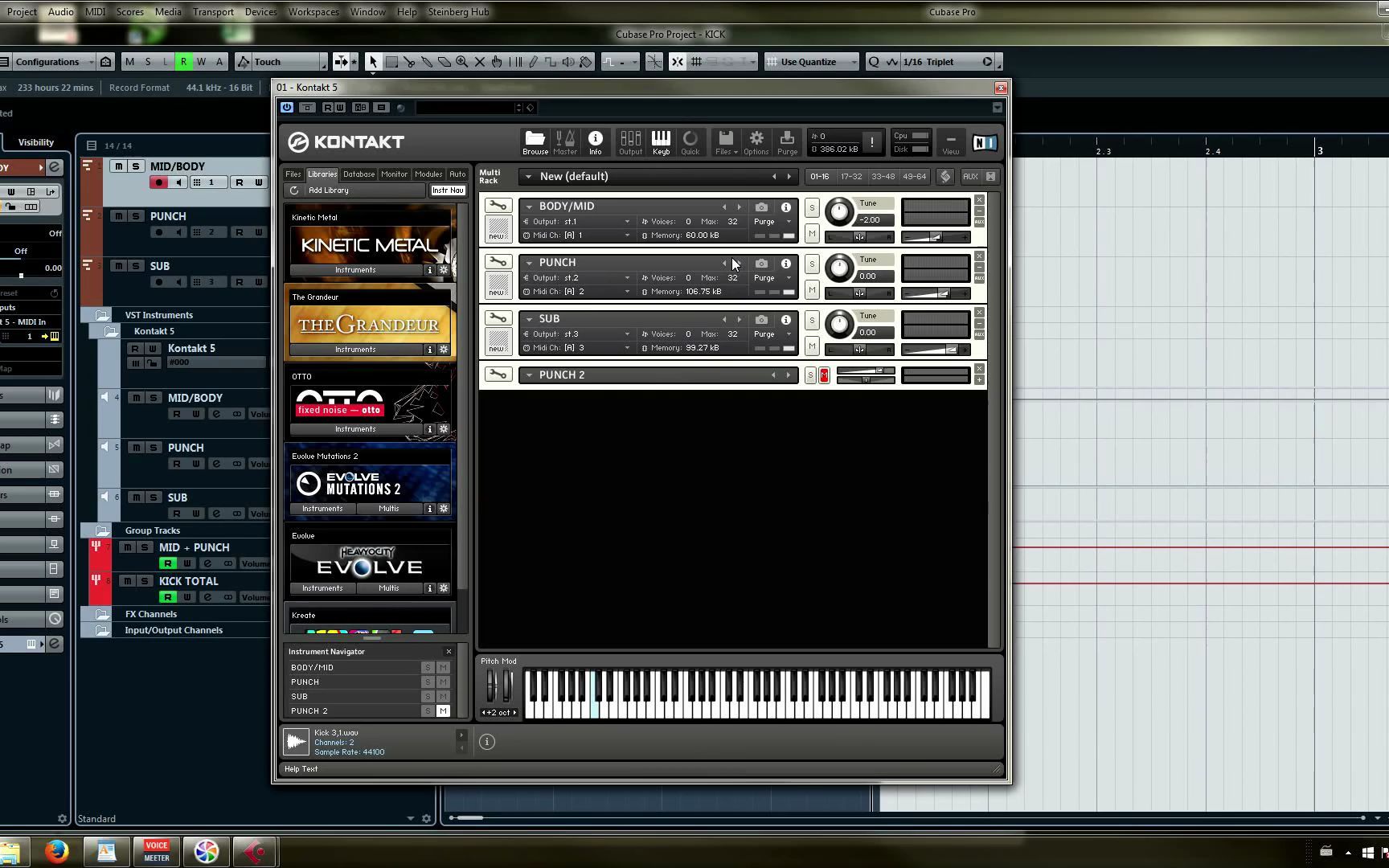This screenshot has height=868, width=1389.
Task: Refresh the Kontakt library list
Action: 294,190
